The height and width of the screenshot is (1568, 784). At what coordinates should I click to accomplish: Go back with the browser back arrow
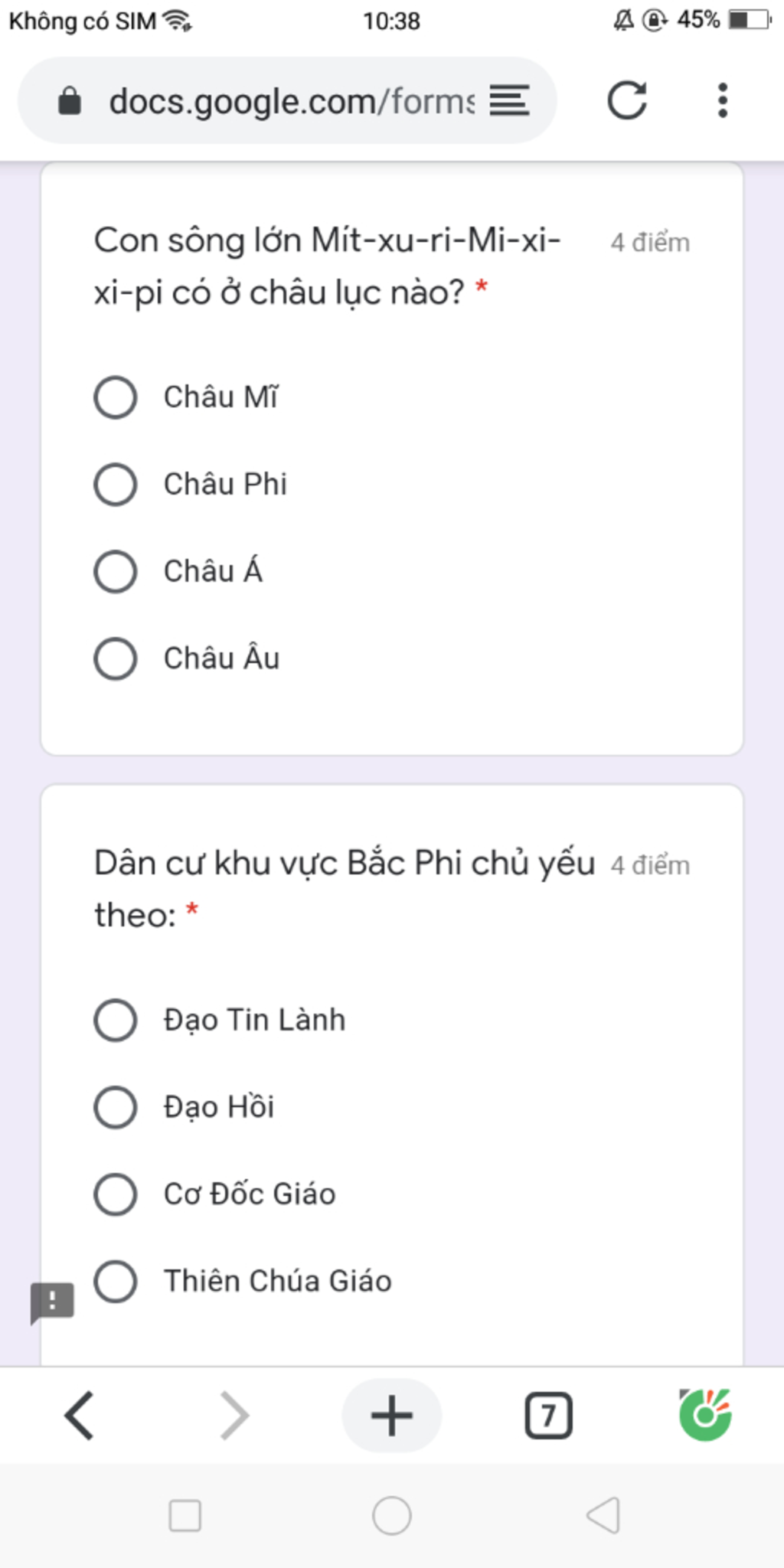(80, 1416)
